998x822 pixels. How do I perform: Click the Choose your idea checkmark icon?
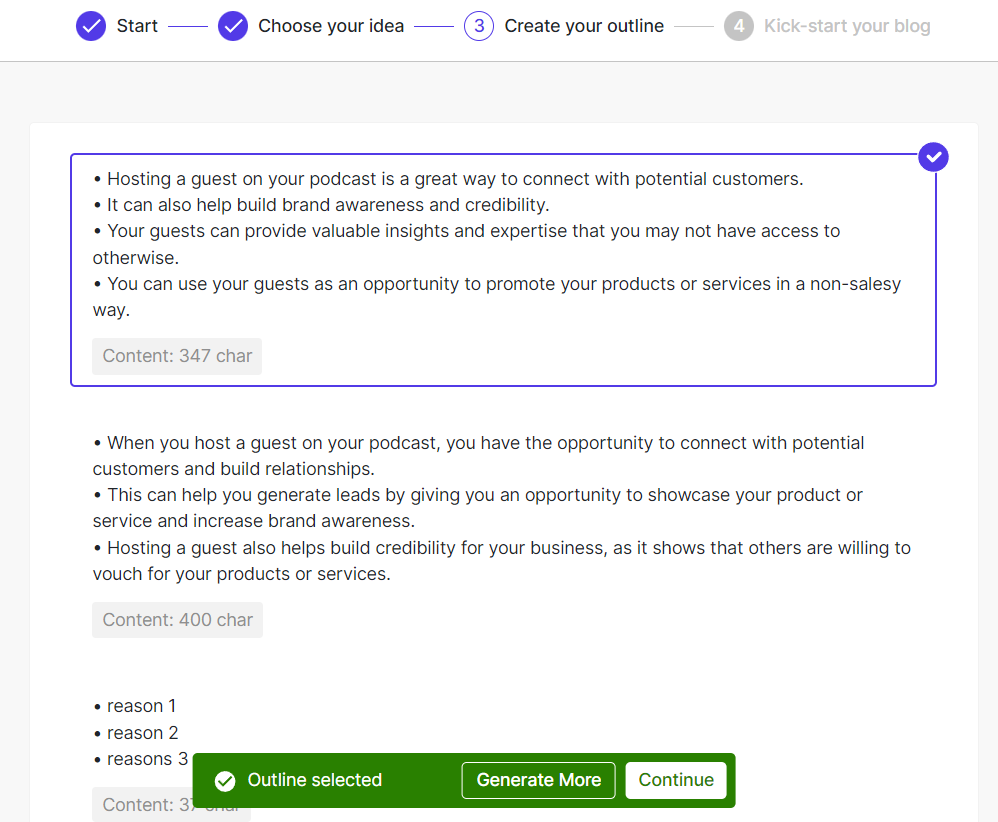coord(233,26)
